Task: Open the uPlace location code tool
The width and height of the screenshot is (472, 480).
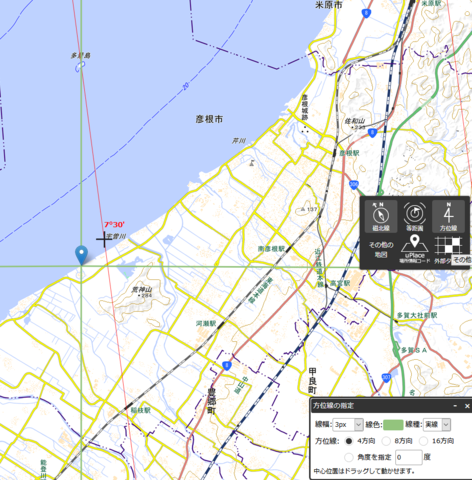Action: (414, 249)
